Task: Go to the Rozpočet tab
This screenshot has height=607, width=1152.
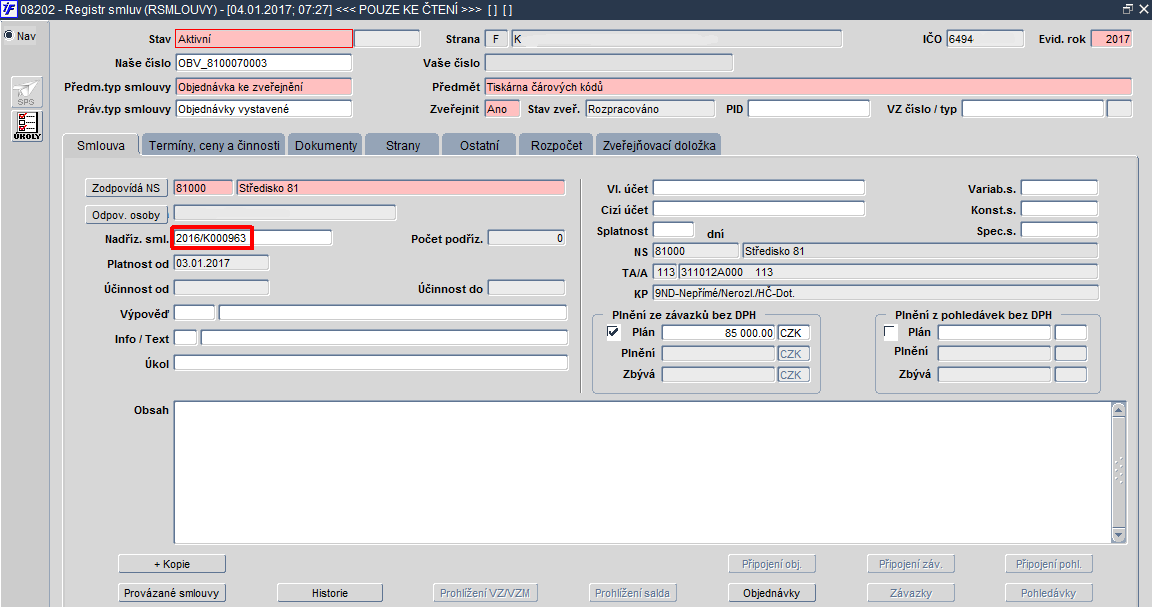Action: [556, 145]
